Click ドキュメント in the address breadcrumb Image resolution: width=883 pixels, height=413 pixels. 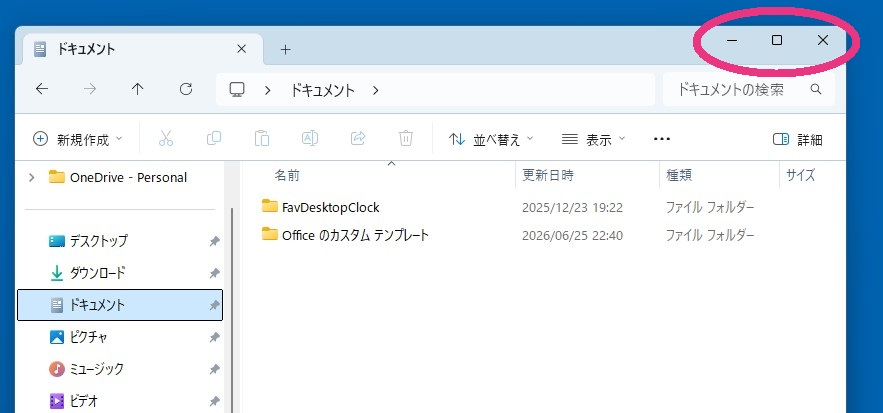point(323,90)
